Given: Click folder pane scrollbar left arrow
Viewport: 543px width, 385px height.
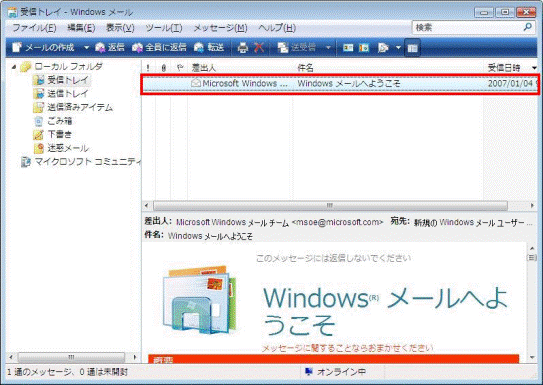Looking at the screenshot, I should [x=11, y=357].
